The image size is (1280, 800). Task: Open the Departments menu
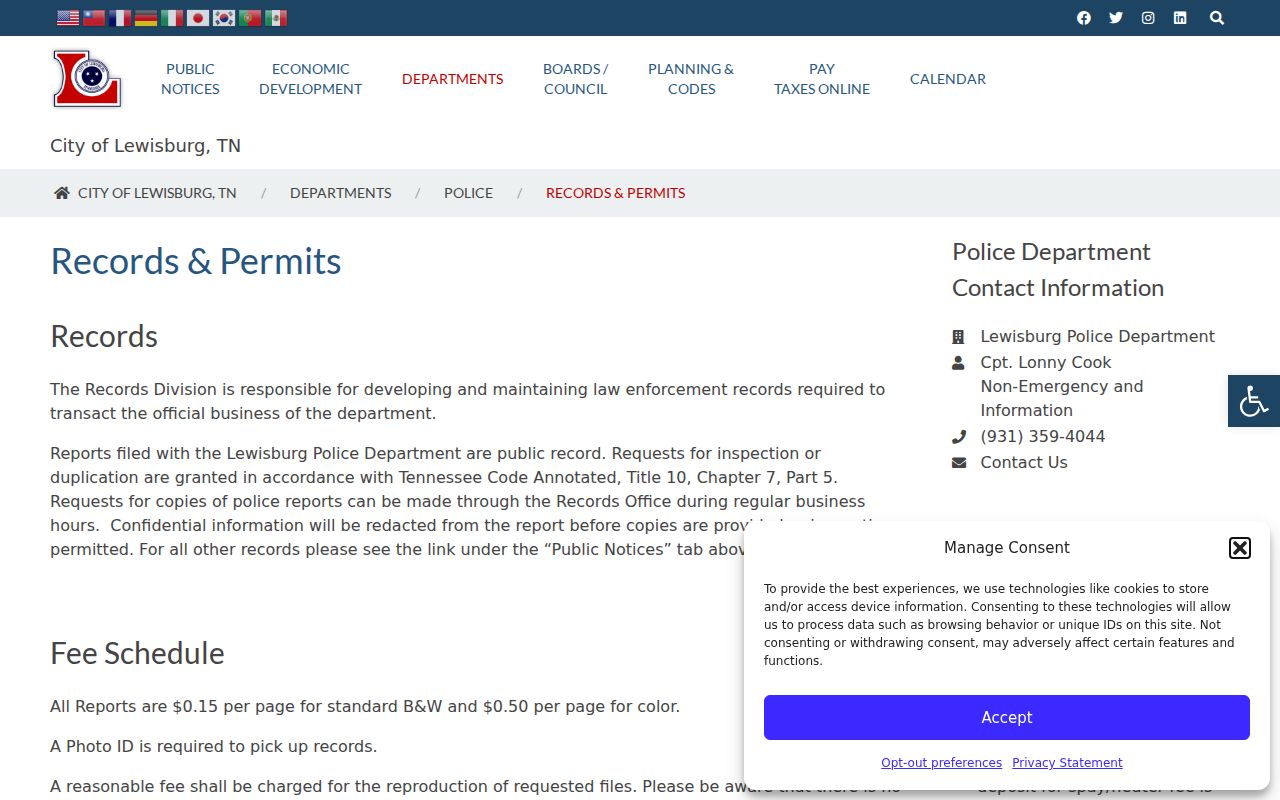click(x=452, y=79)
